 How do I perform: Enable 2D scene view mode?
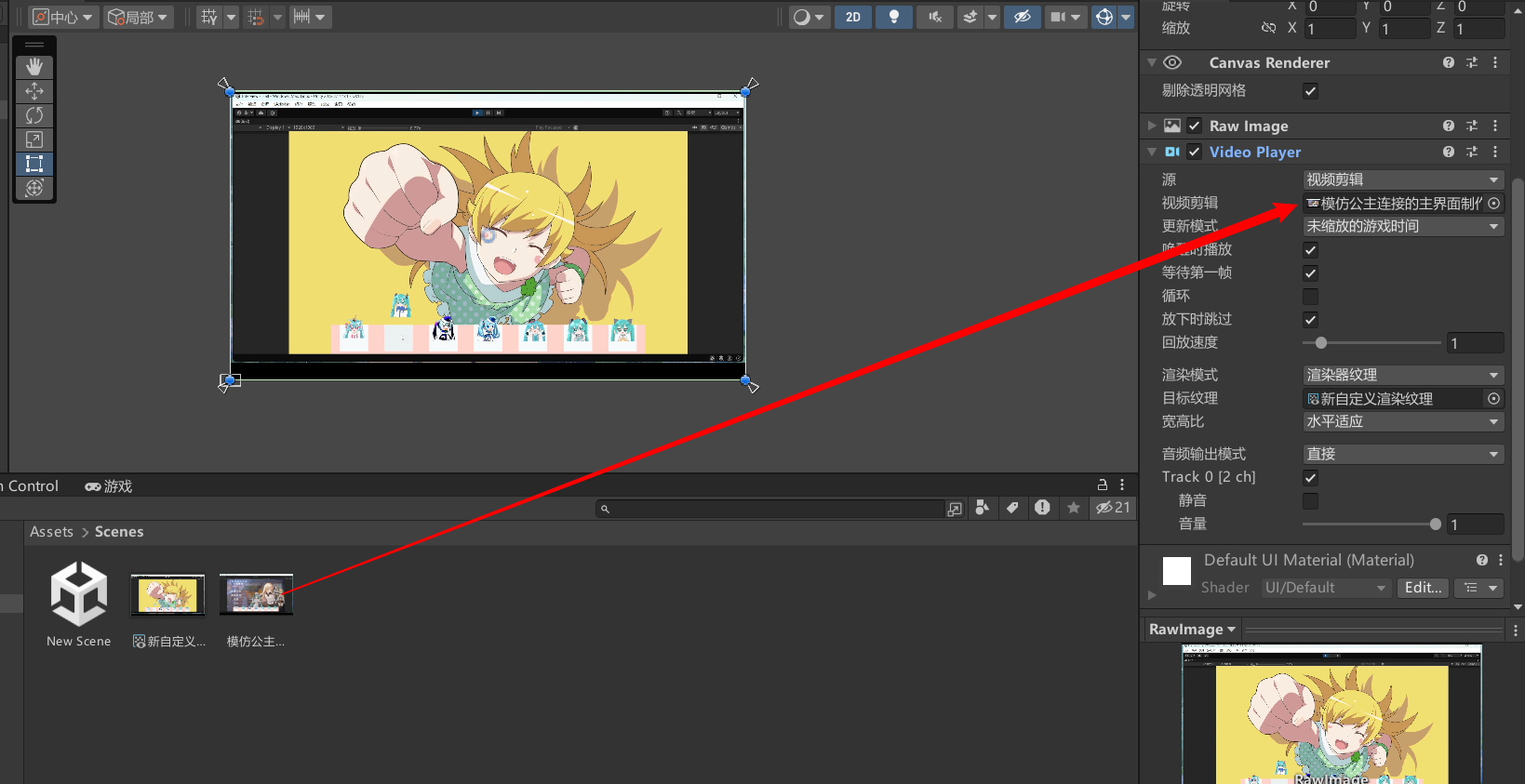point(853,17)
